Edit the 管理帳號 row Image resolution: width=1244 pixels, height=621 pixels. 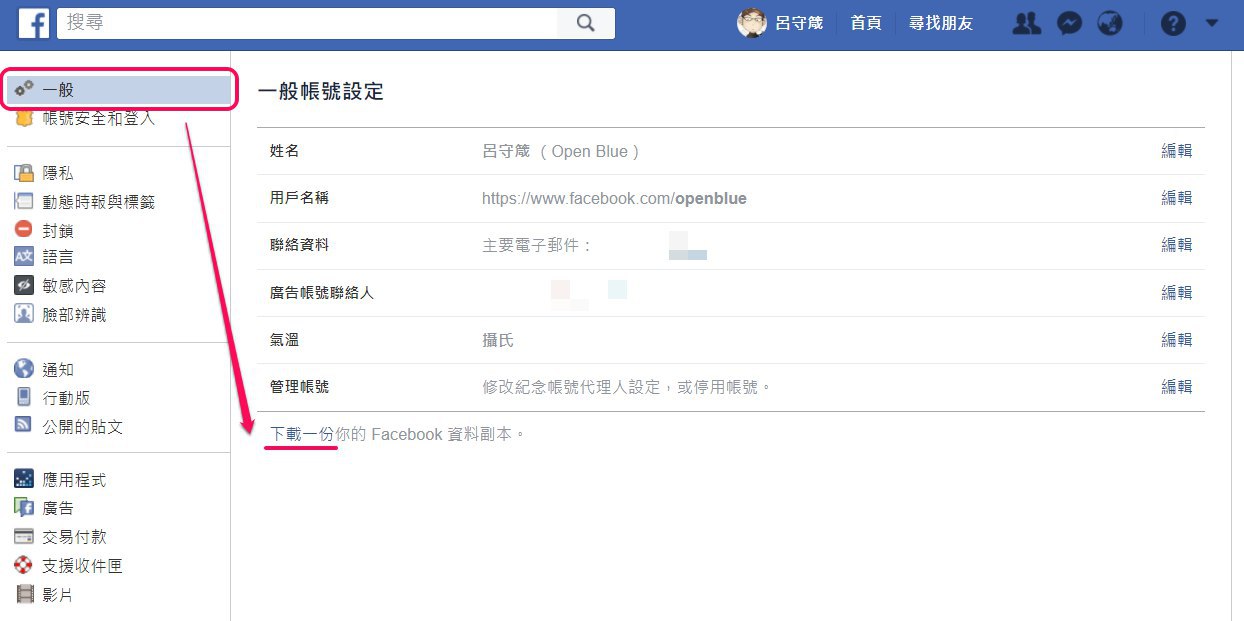[x=1176, y=387]
